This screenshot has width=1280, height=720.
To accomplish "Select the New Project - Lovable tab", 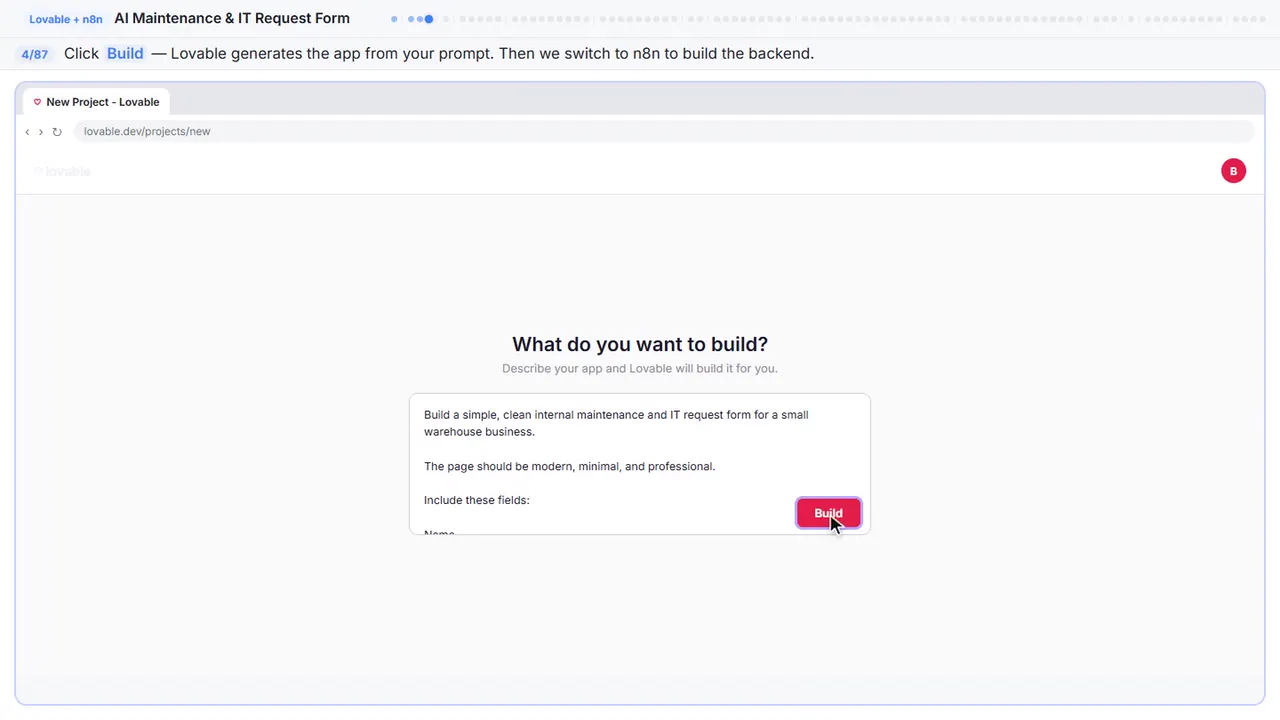I will [x=97, y=102].
